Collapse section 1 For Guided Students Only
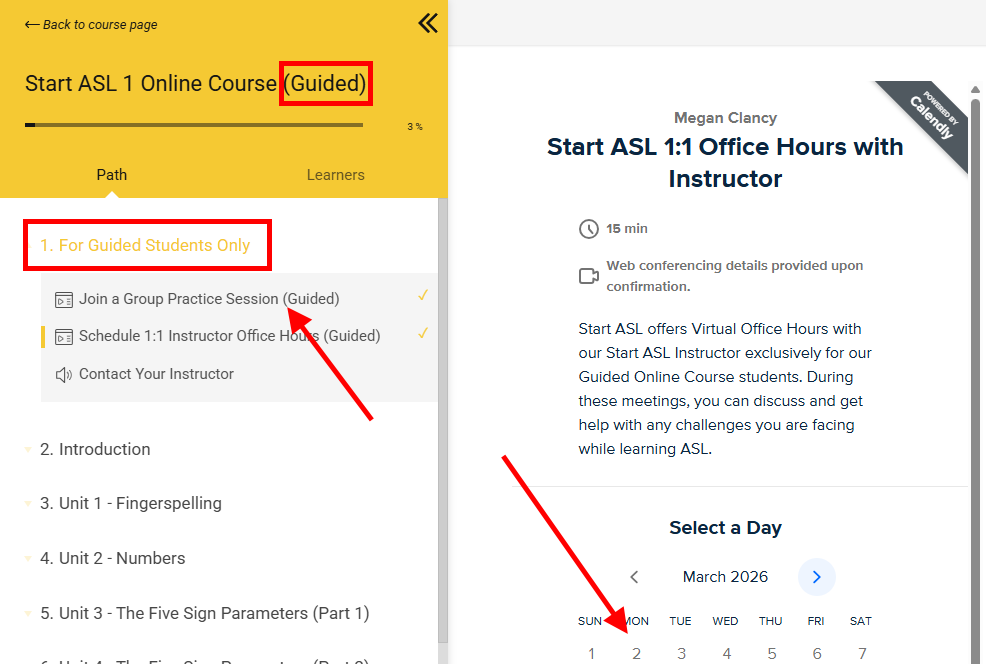 click(145, 245)
